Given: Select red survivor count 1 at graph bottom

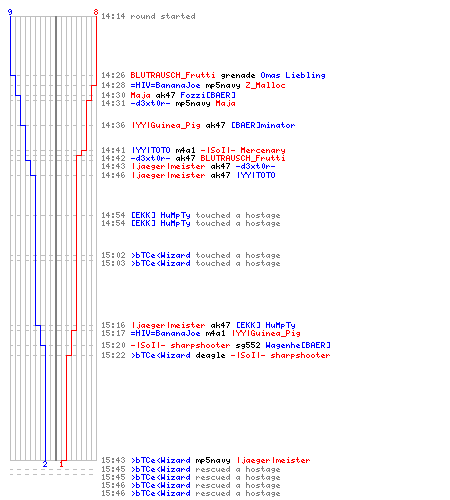Looking at the screenshot, I should pos(61,464).
